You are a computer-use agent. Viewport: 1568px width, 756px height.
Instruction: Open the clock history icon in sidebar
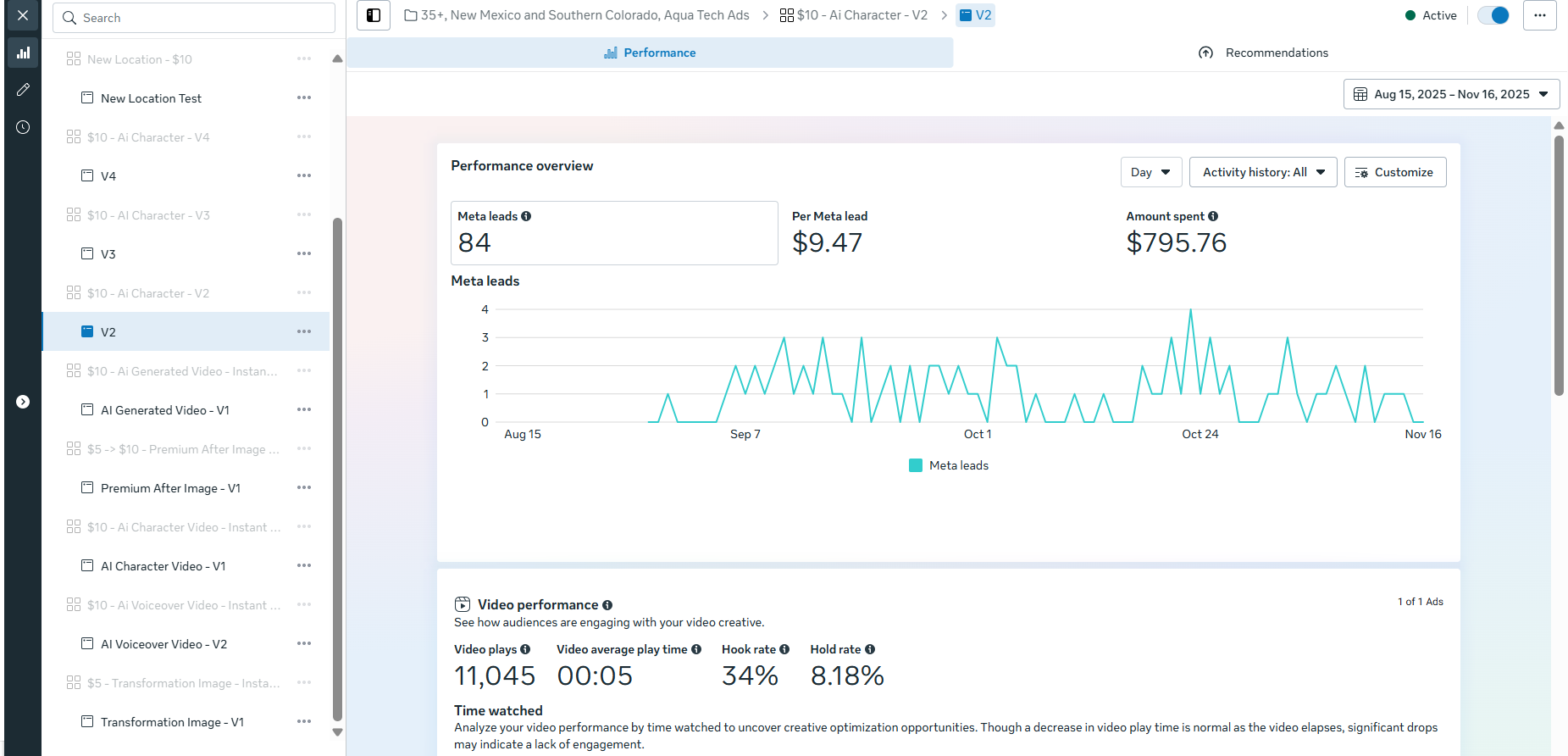pyautogui.click(x=23, y=127)
